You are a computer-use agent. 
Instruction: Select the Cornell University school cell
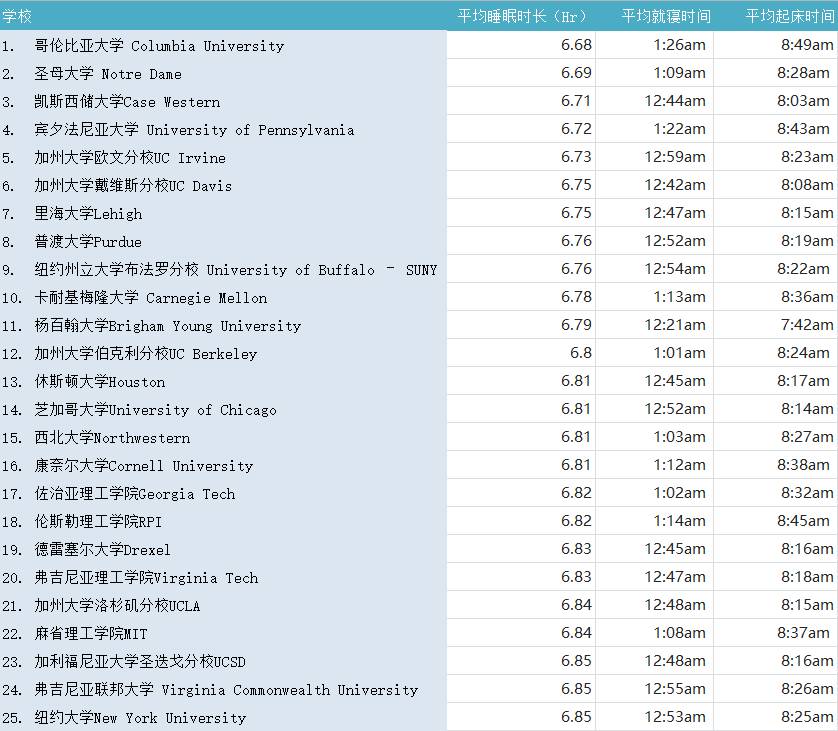coord(144,465)
